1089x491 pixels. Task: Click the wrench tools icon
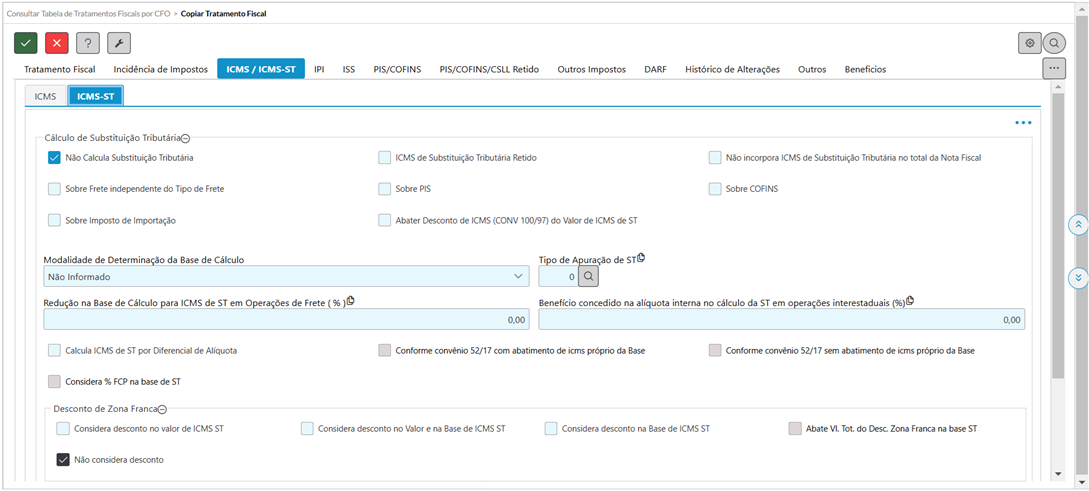click(119, 43)
